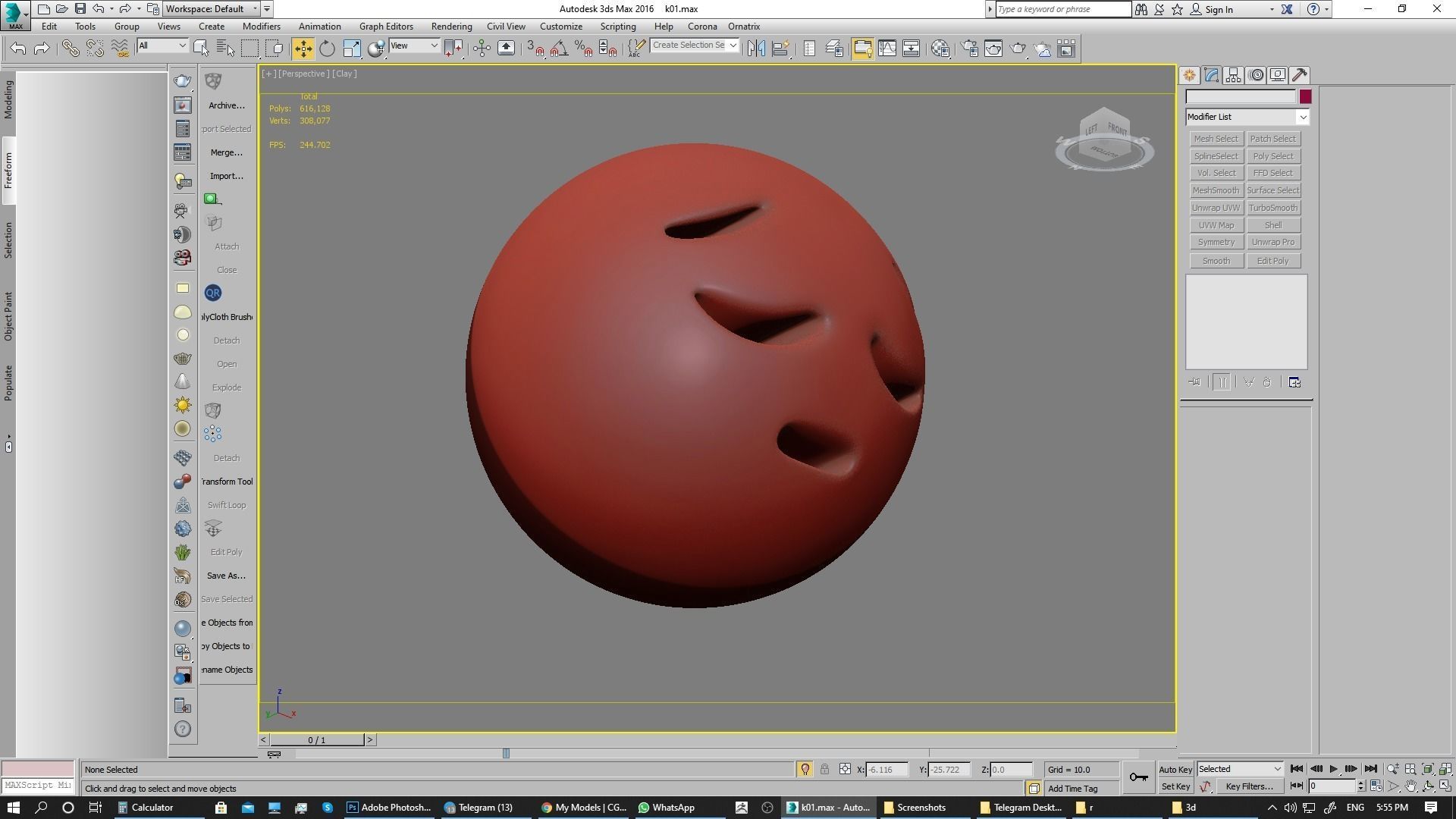This screenshot has height=819, width=1456.
Task: Click the Edit Poly modifier button
Action: click(1273, 261)
